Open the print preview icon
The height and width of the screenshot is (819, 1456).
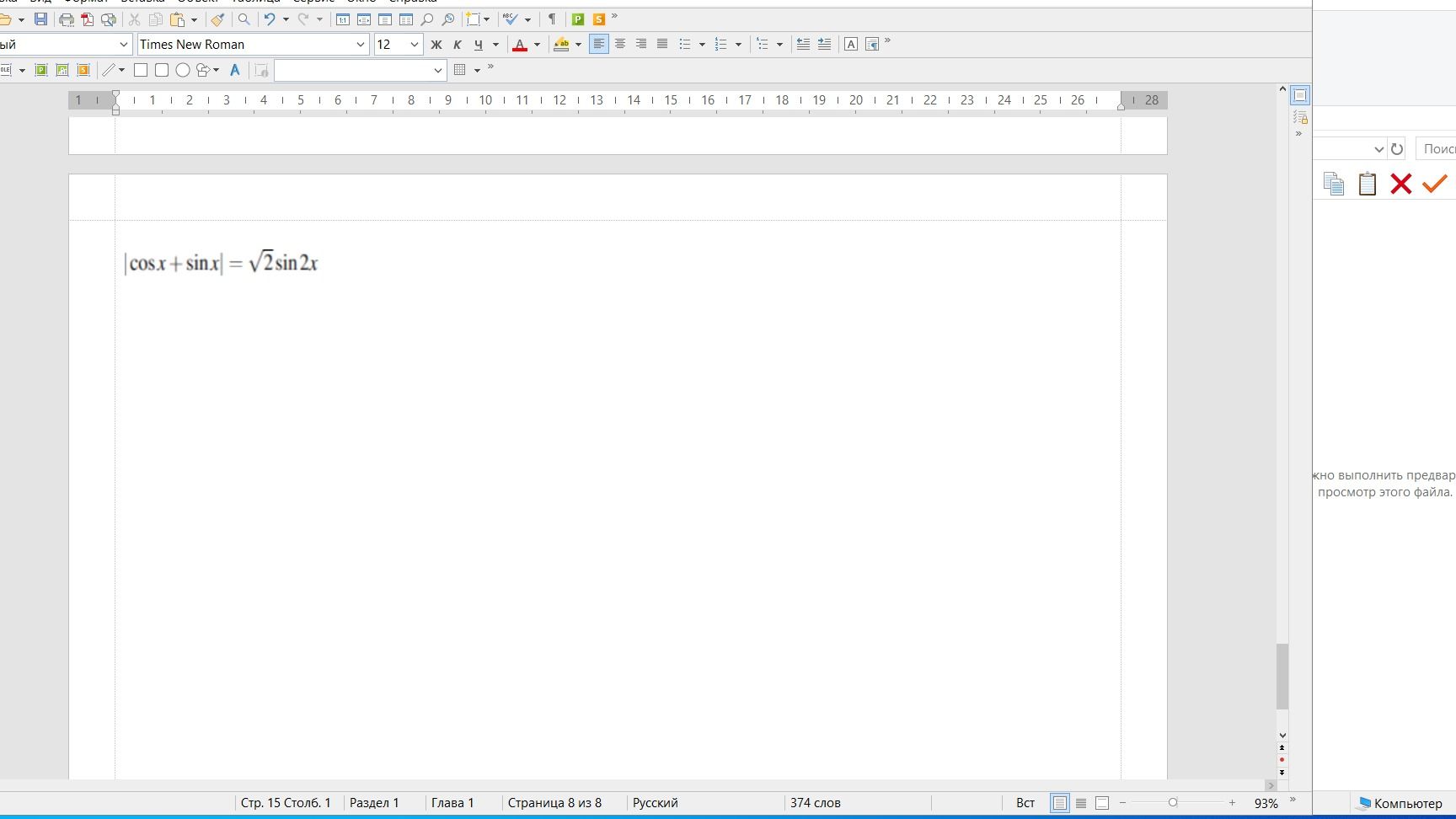click(109, 19)
